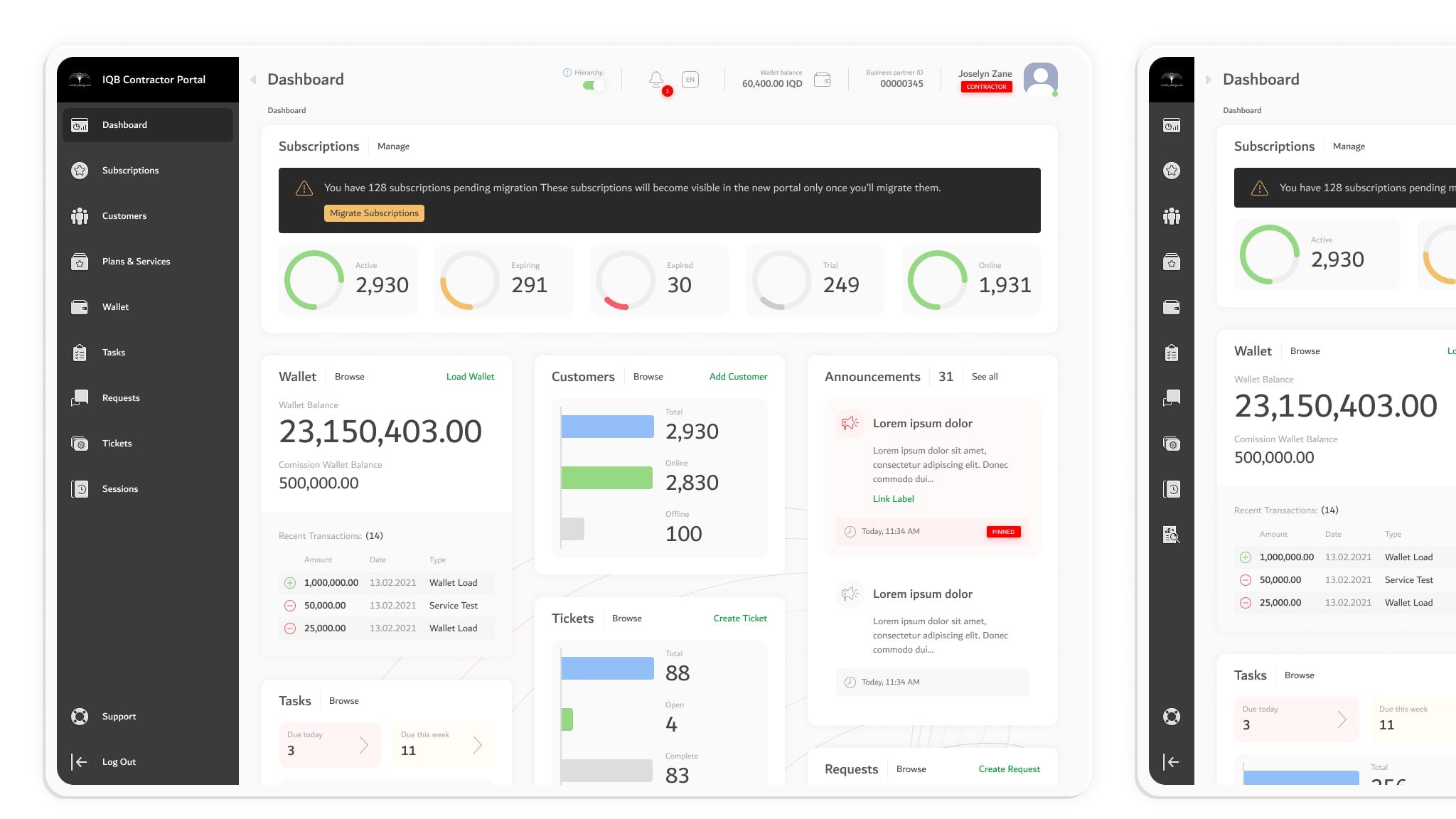
Task: Click the EN language icon
Action: (690, 80)
